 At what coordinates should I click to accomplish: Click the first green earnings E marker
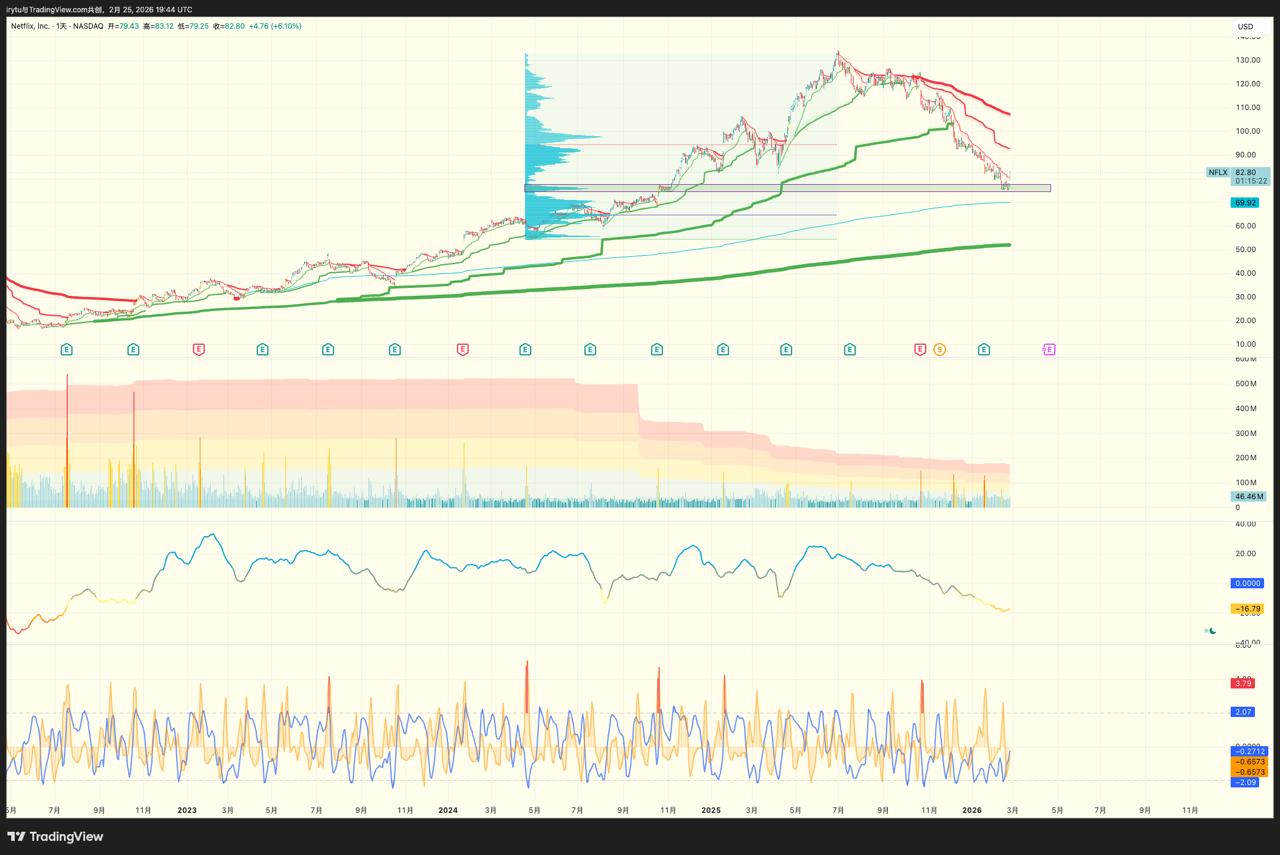66,349
